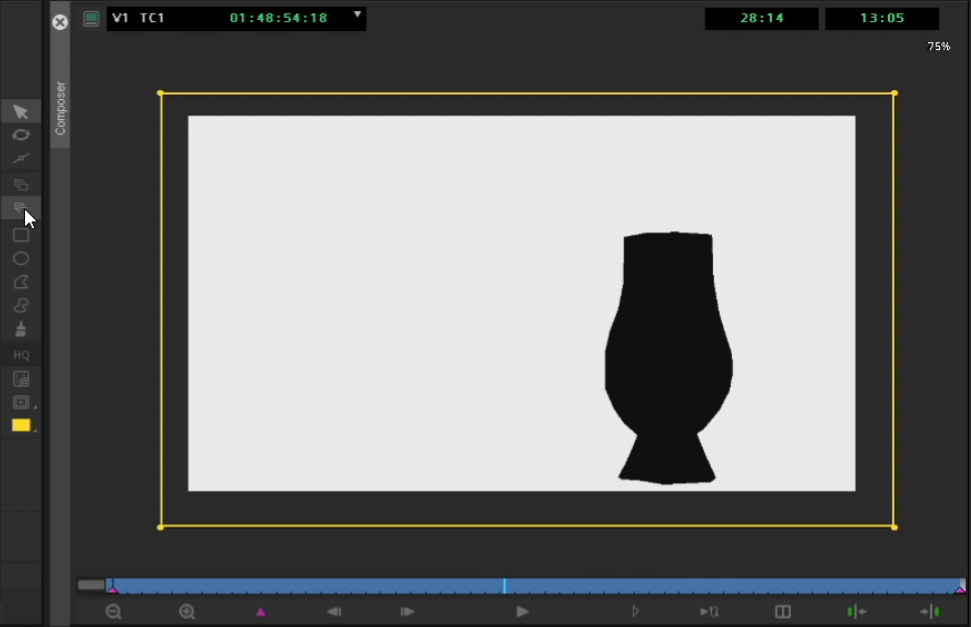Click the 01:48:54:18 timecode readout
The image size is (971, 627).
(x=278, y=18)
